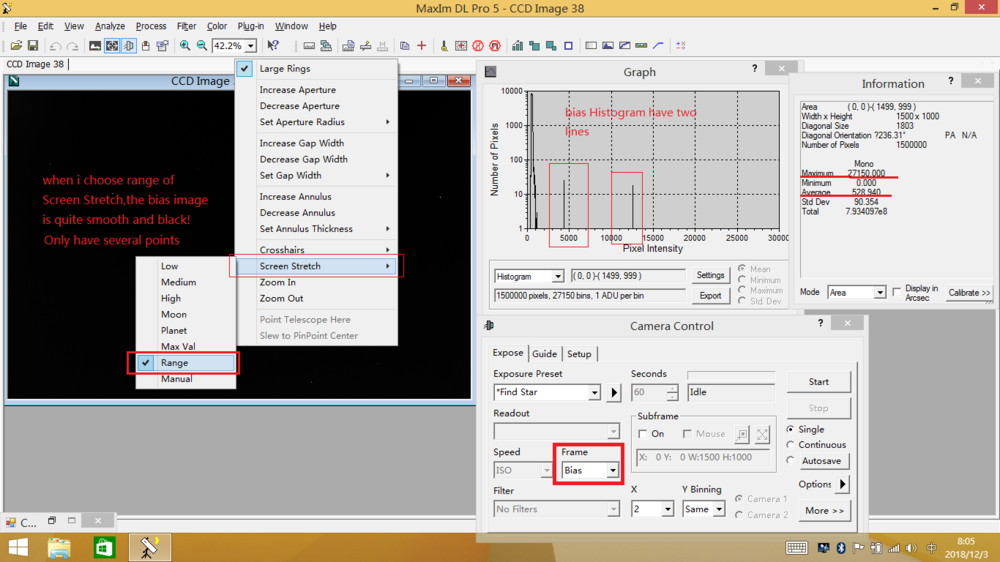Click the Save disk icon in toolbar
The height and width of the screenshot is (562, 1000).
point(33,46)
